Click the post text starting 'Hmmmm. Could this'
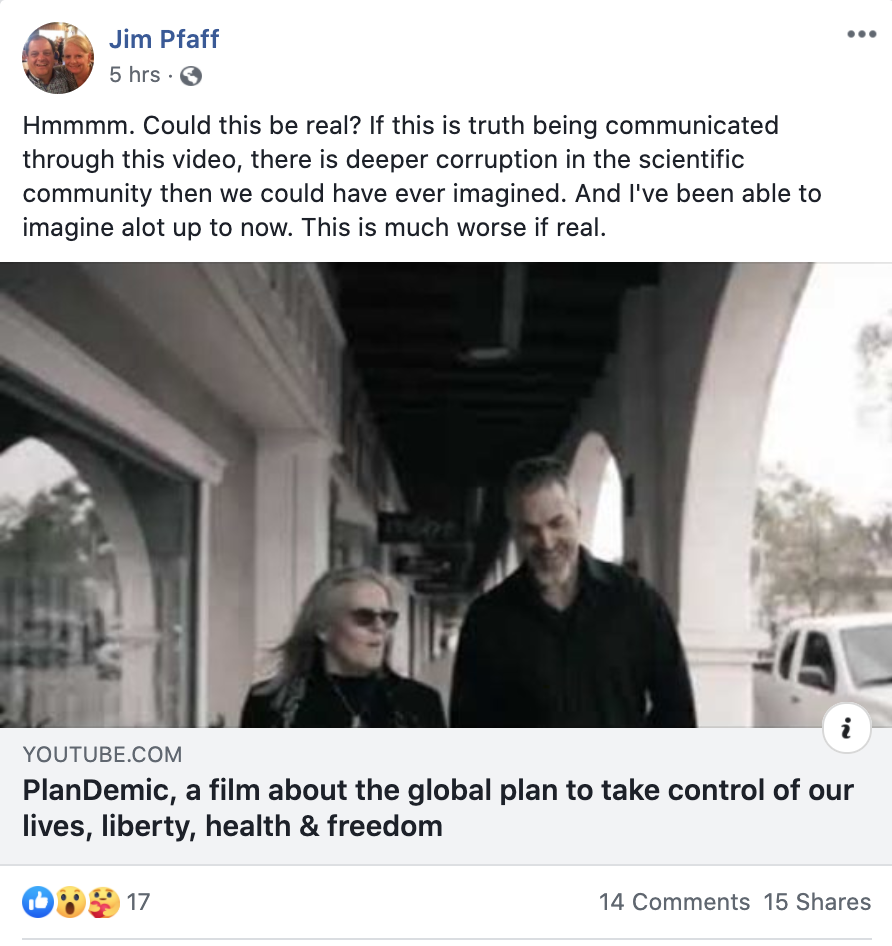 point(422,176)
